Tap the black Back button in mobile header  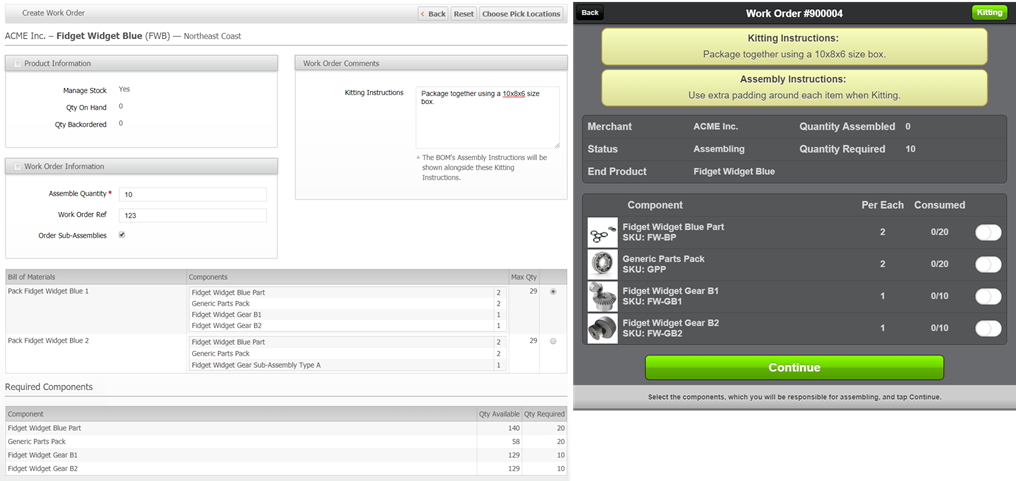point(590,13)
